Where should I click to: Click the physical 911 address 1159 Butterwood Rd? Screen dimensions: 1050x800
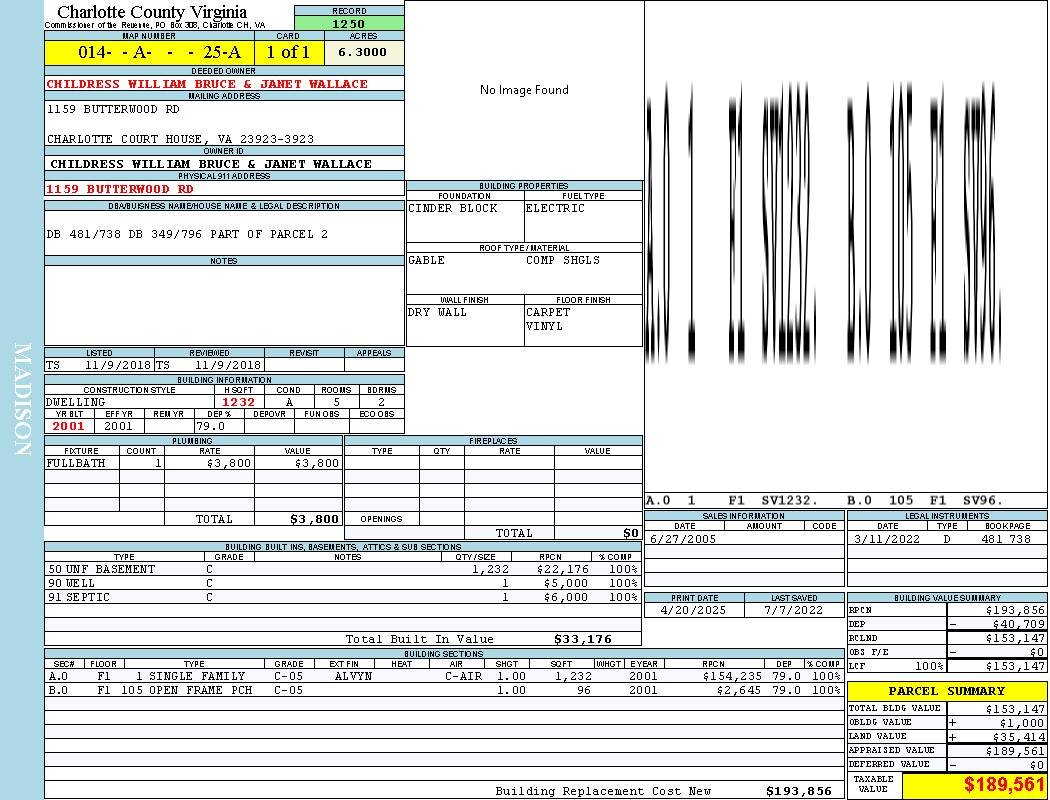pos(120,189)
